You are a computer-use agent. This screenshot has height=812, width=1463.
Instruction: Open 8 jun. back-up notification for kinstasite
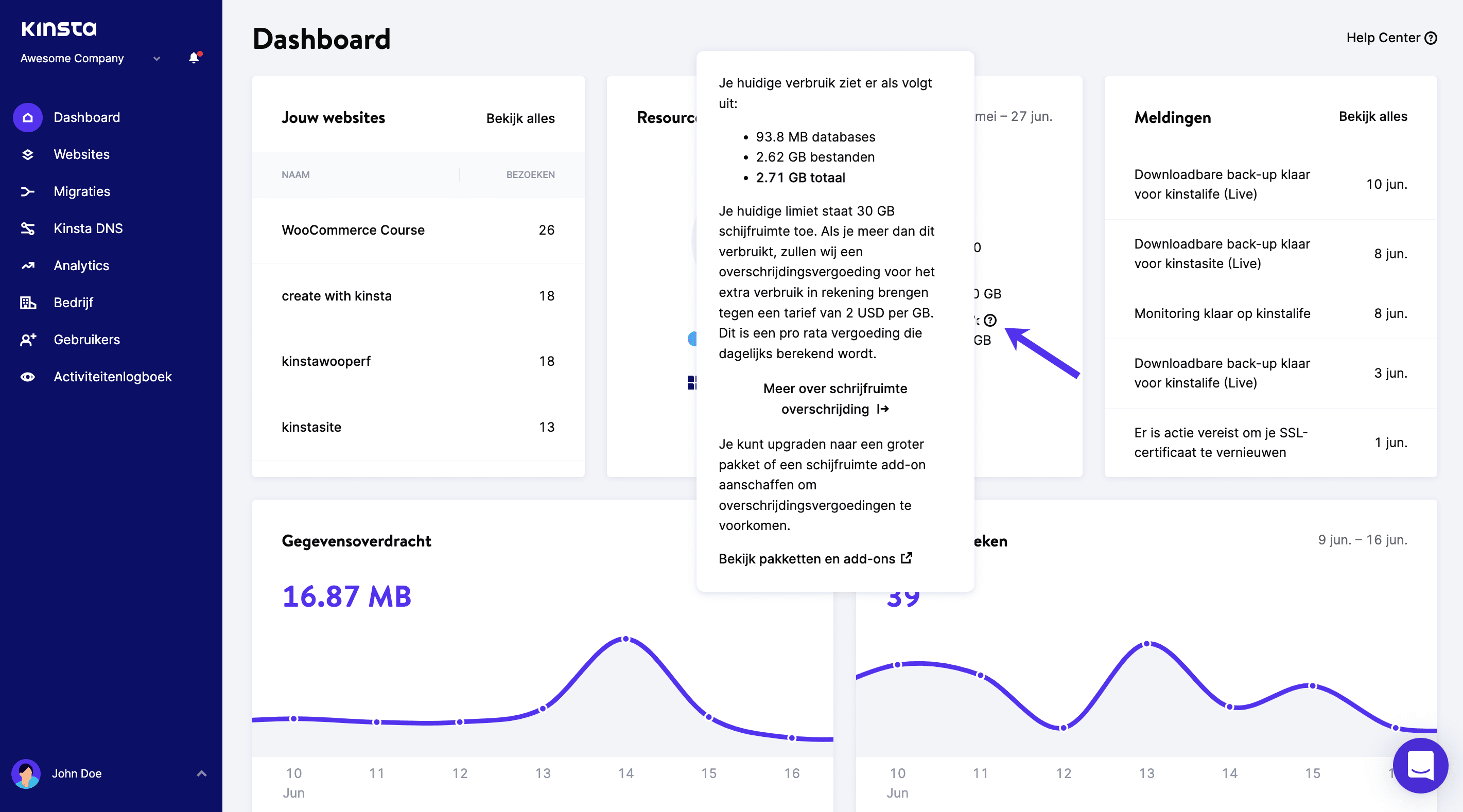(1270, 254)
